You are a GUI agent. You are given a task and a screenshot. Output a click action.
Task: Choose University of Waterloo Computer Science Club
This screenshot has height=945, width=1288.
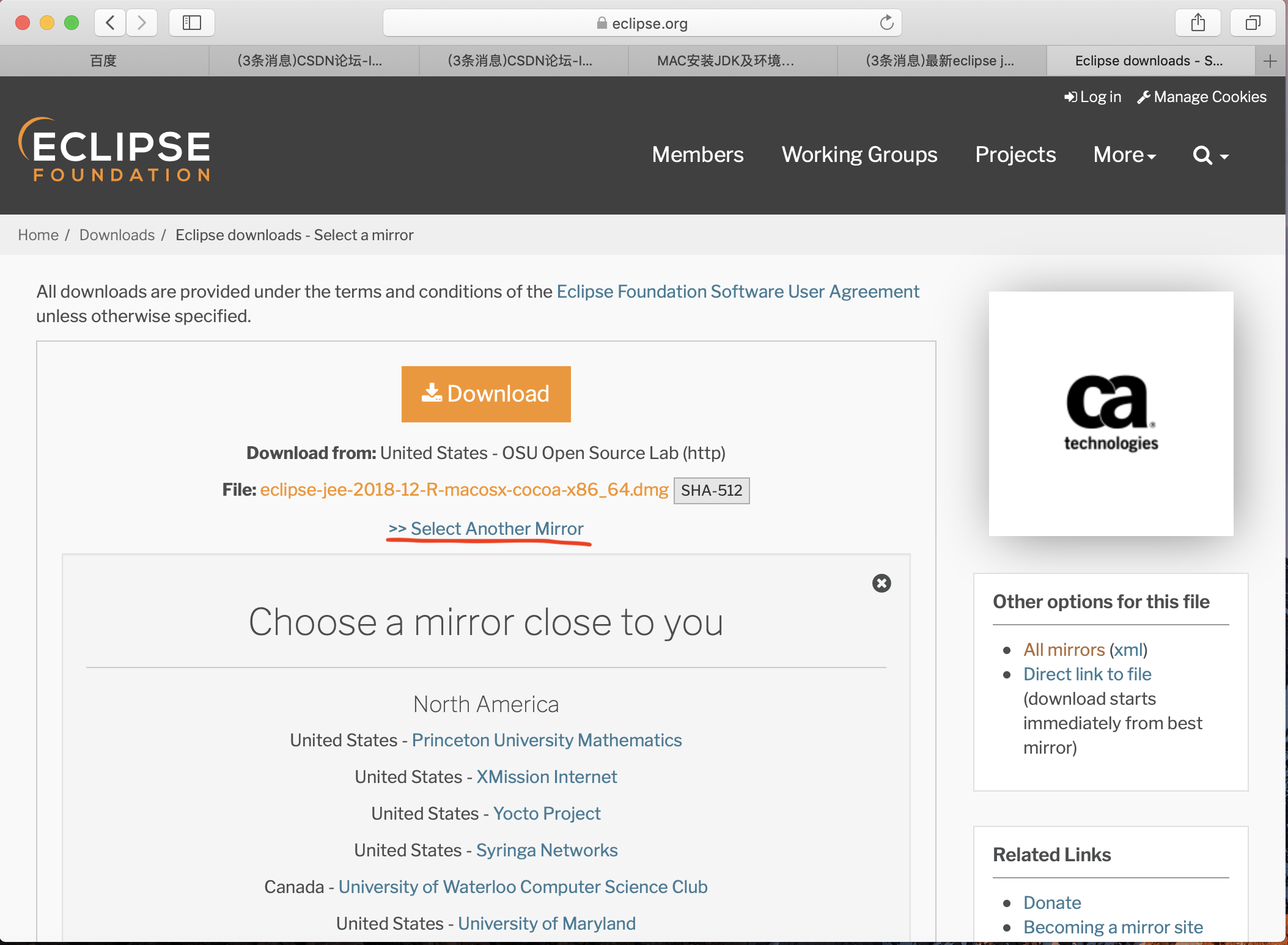[x=523, y=886]
